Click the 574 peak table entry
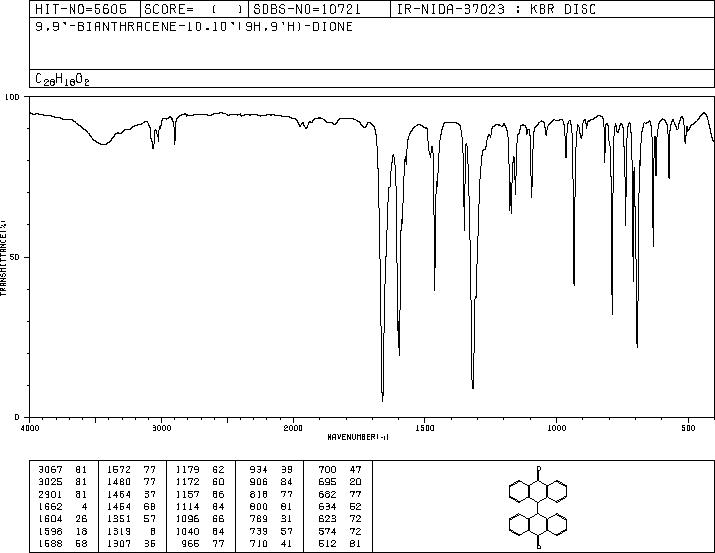Screen dimensions: 715x553 coord(327,531)
